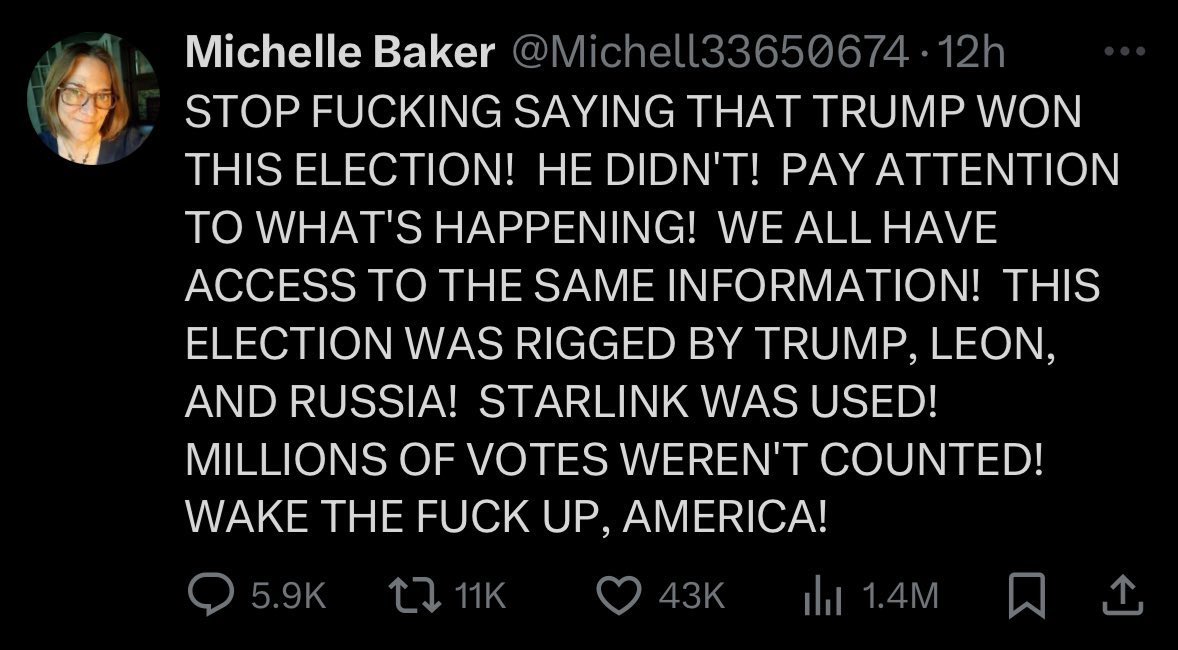1178x650 pixels.
Task: Click the 11K reposts count
Action: point(480,597)
